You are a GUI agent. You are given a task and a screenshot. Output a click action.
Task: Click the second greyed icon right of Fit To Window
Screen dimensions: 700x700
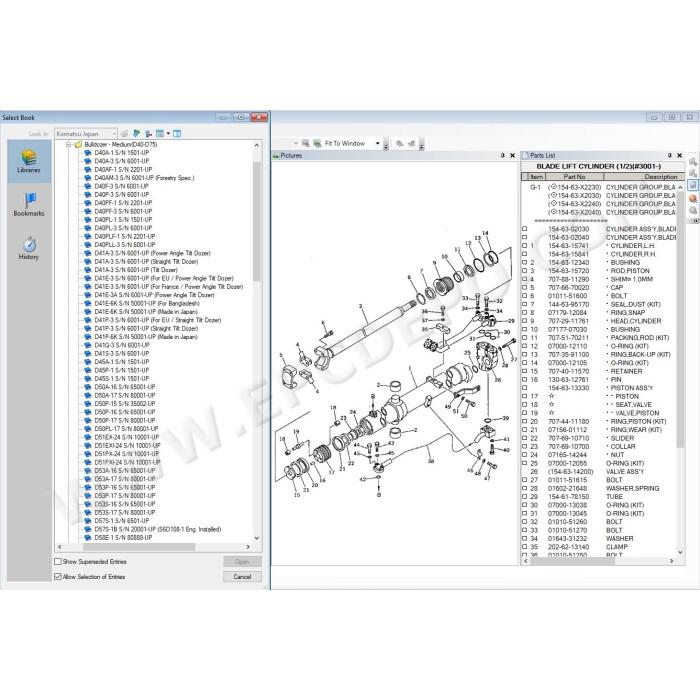pos(411,143)
